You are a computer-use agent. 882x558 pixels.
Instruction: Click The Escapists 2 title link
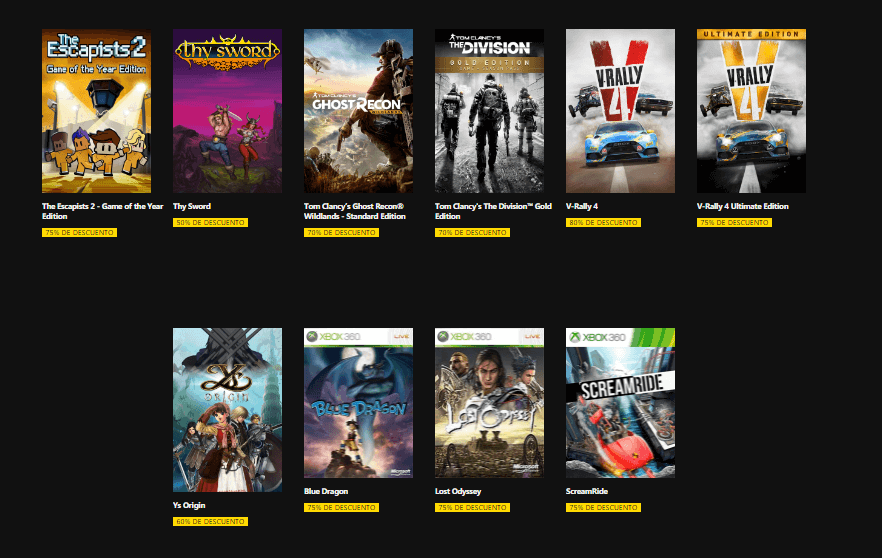tap(102, 211)
